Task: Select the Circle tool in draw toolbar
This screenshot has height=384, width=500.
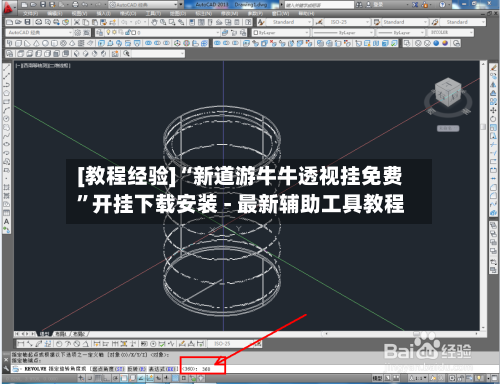Action: point(6,119)
